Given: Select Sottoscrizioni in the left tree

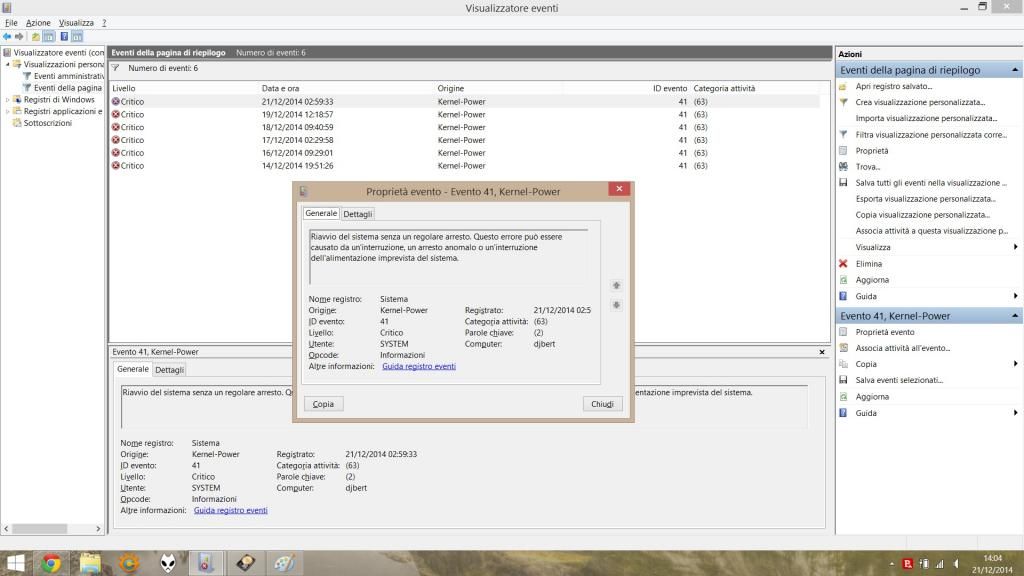Looking at the screenshot, I should point(47,123).
